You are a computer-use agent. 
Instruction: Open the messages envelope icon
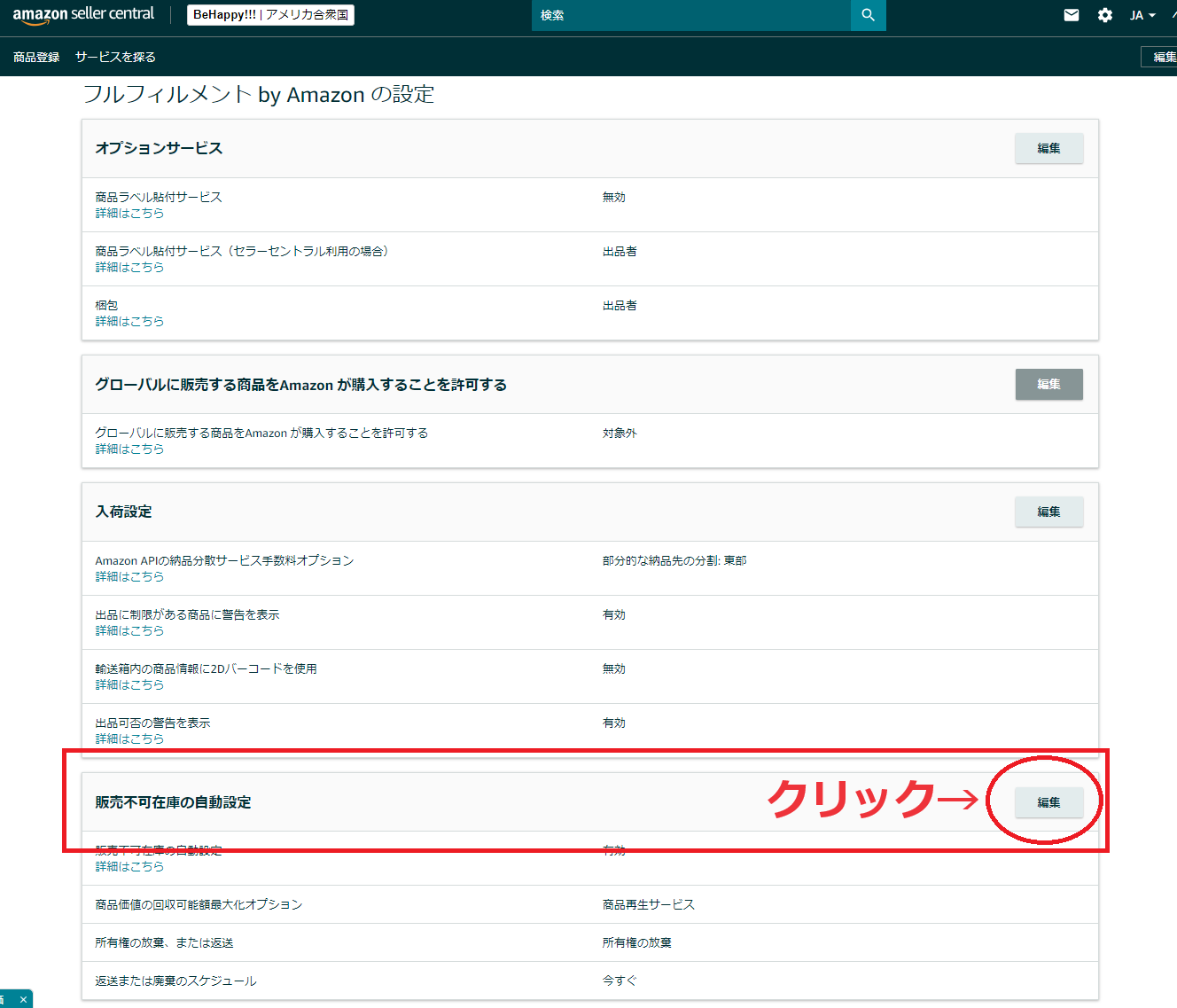(1072, 15)
